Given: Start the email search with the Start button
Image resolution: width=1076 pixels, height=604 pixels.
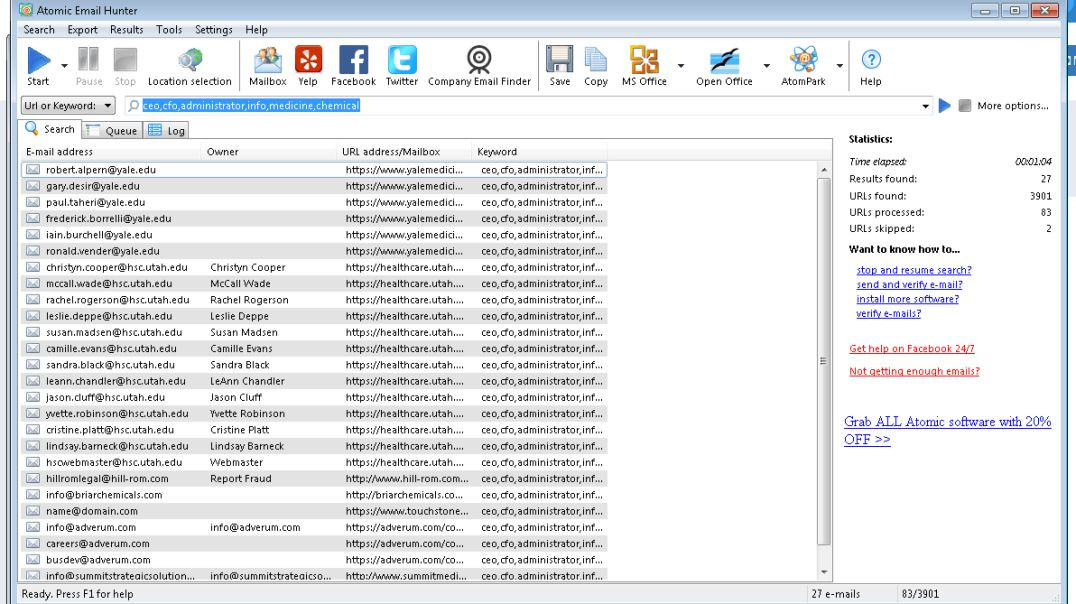Looking at the screenshot, I should (x=38, y=66).
